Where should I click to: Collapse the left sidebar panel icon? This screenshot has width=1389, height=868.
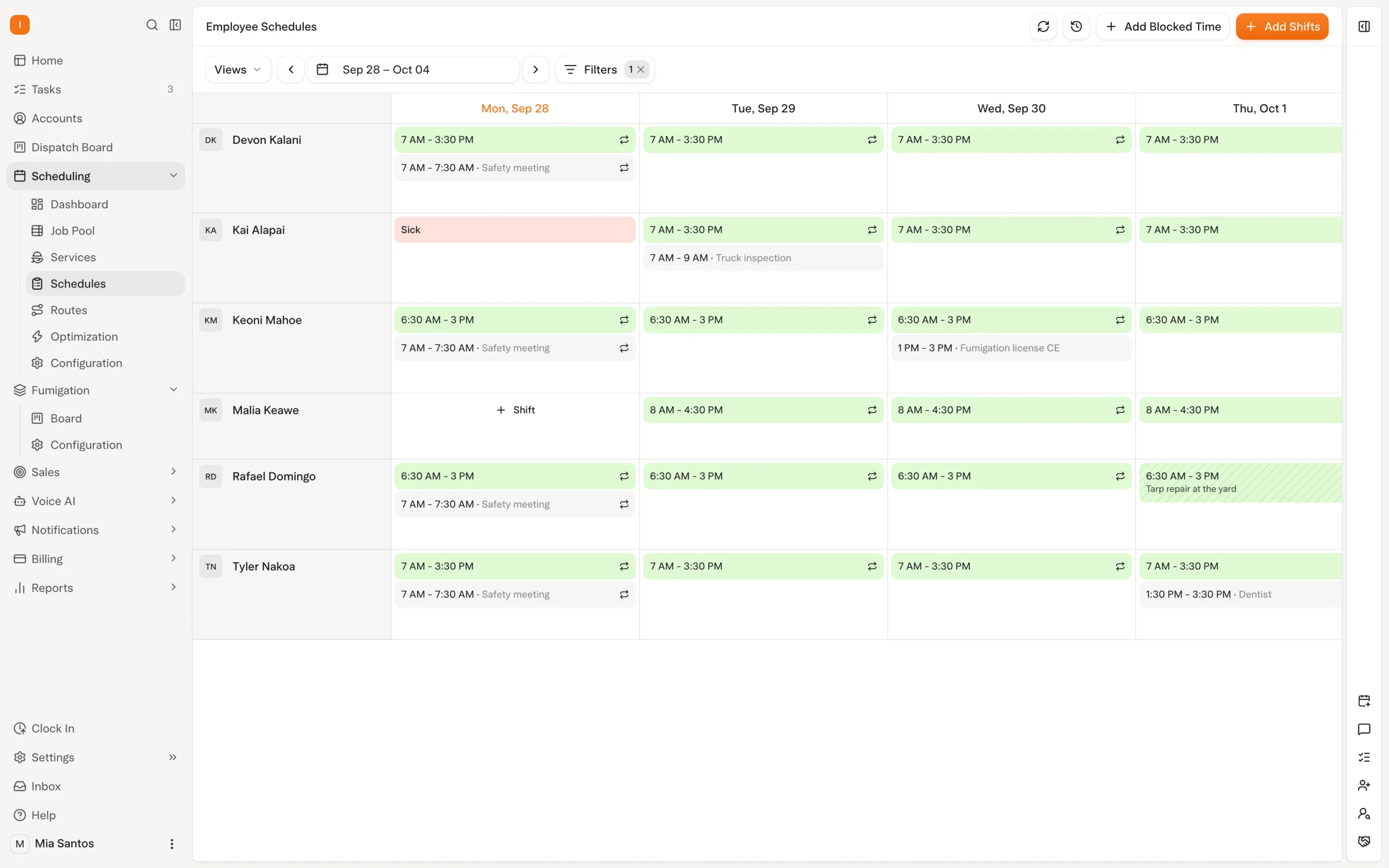click(x=176, y=25)
